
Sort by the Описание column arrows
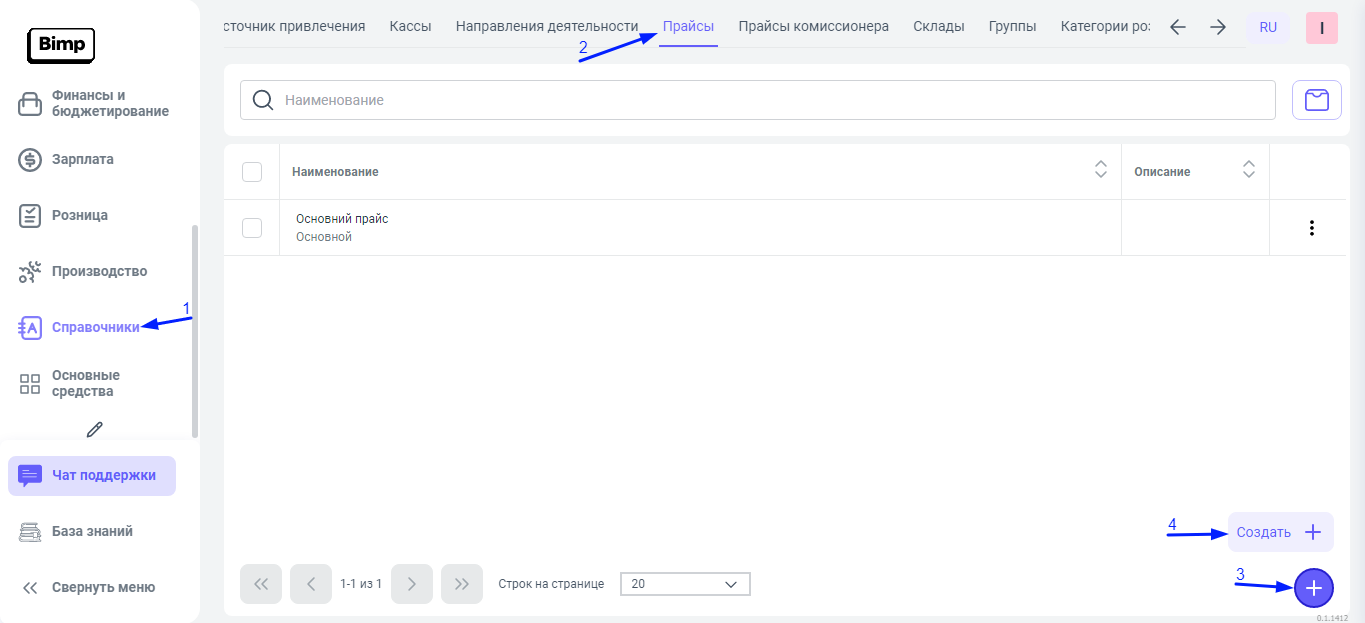coord(1248,171)
